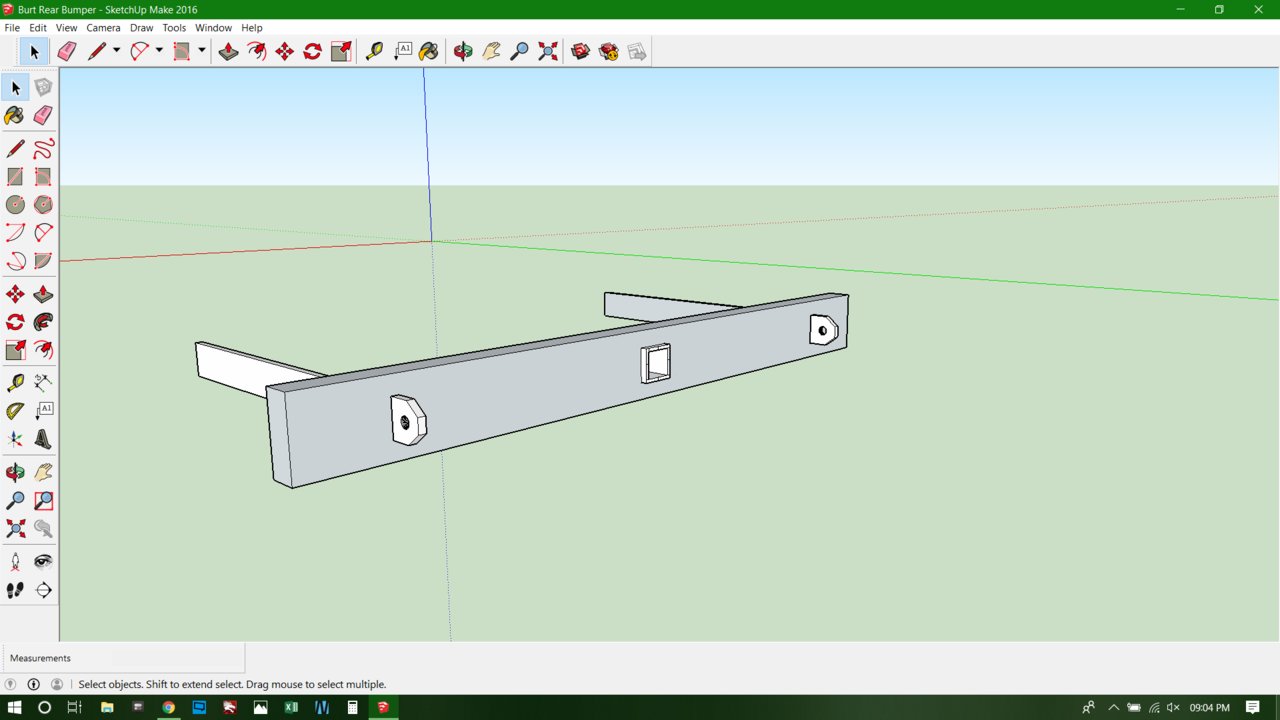Select Tape Measure in the top toolbar
The image size is (1280, 720).
pos(374,51)
